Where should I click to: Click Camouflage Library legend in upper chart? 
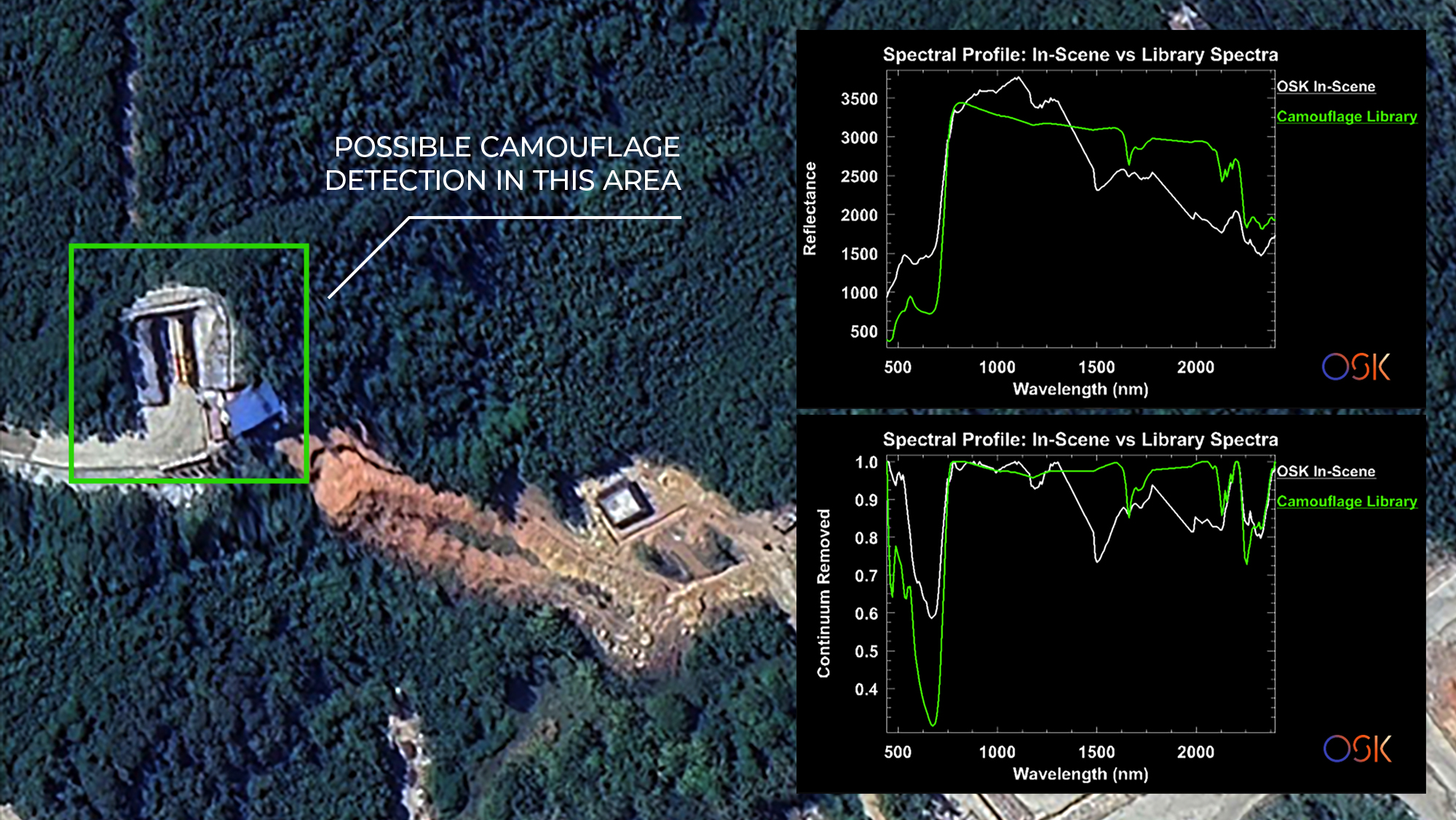pyautogui.click(x=1346, y=116)
